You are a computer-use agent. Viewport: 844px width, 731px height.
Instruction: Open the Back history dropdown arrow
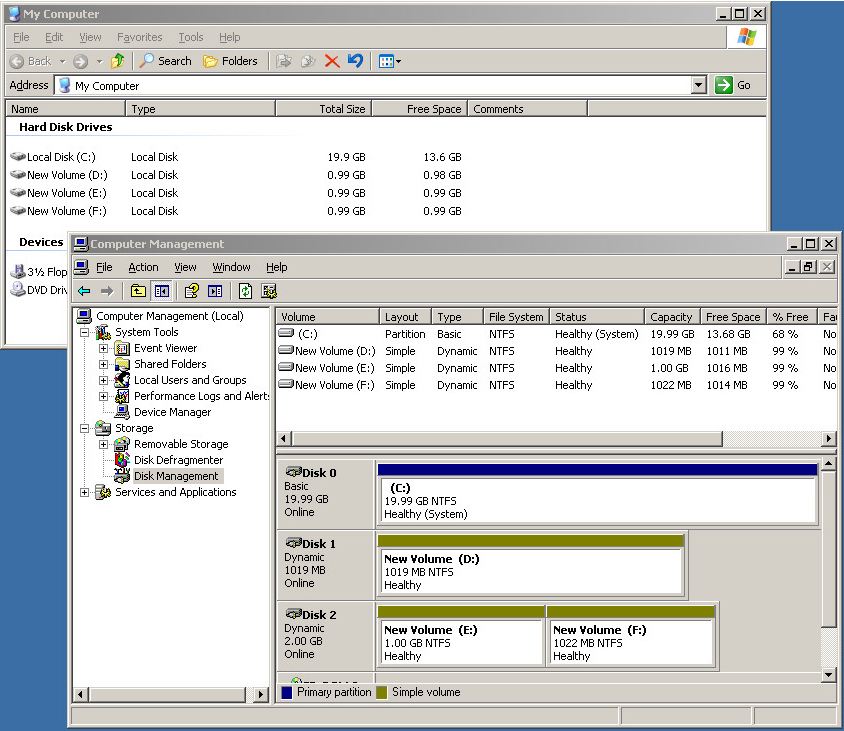62,61
